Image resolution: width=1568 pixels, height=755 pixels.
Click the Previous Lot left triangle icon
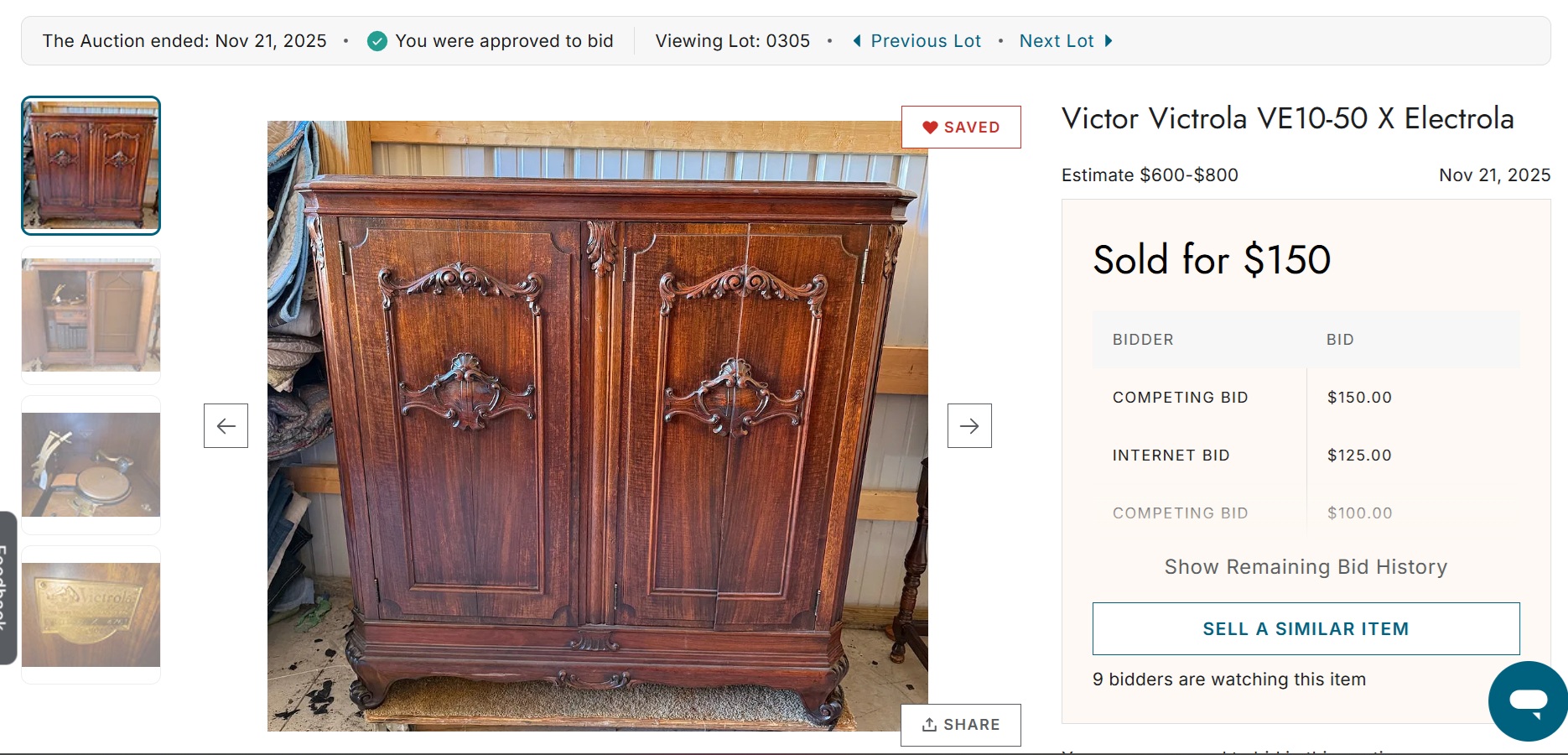click(857, 41)
